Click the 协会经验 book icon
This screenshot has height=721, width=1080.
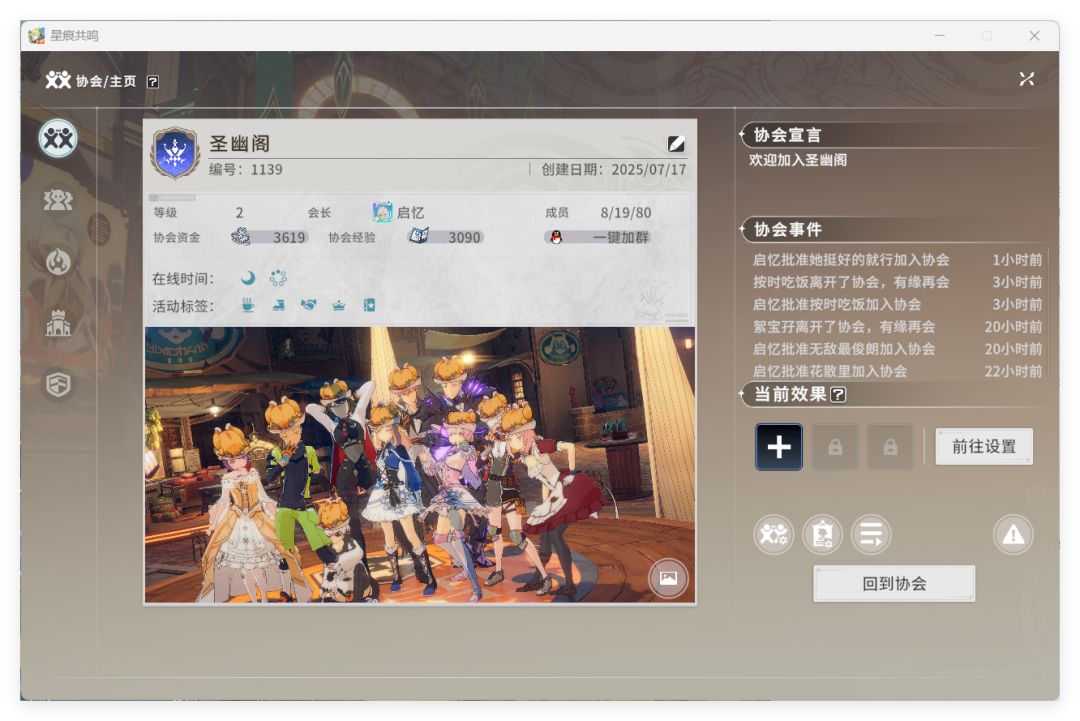[x=418, y=236]
